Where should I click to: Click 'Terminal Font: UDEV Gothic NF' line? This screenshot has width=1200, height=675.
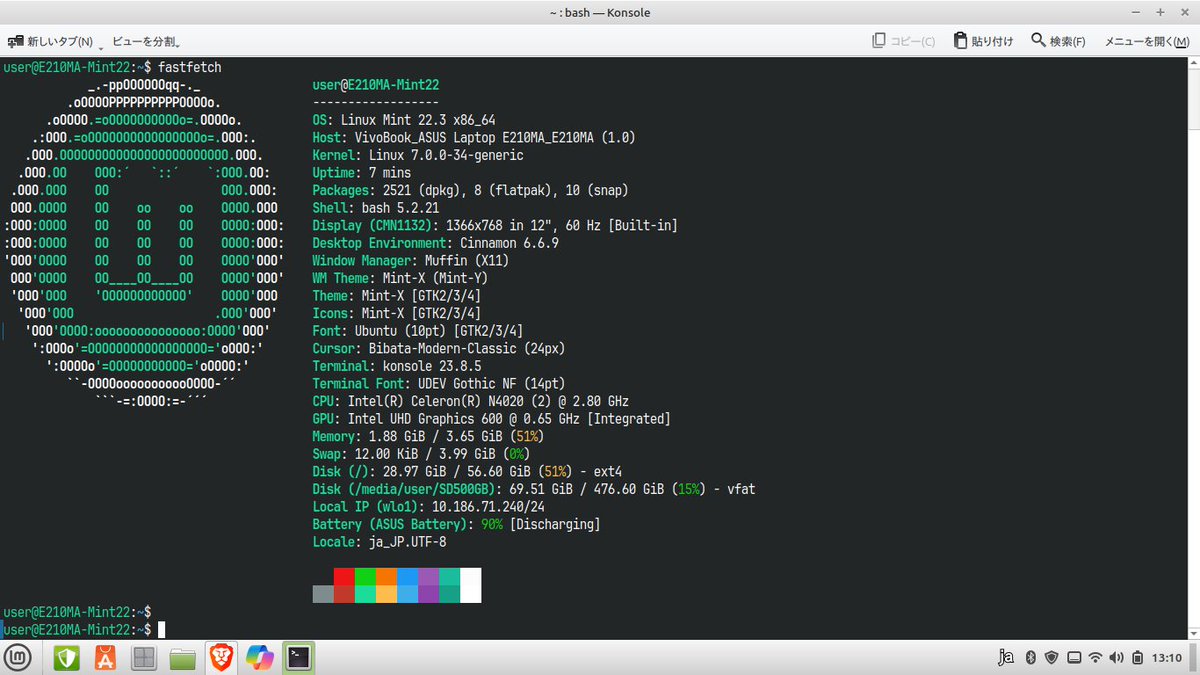coord(439,384)
